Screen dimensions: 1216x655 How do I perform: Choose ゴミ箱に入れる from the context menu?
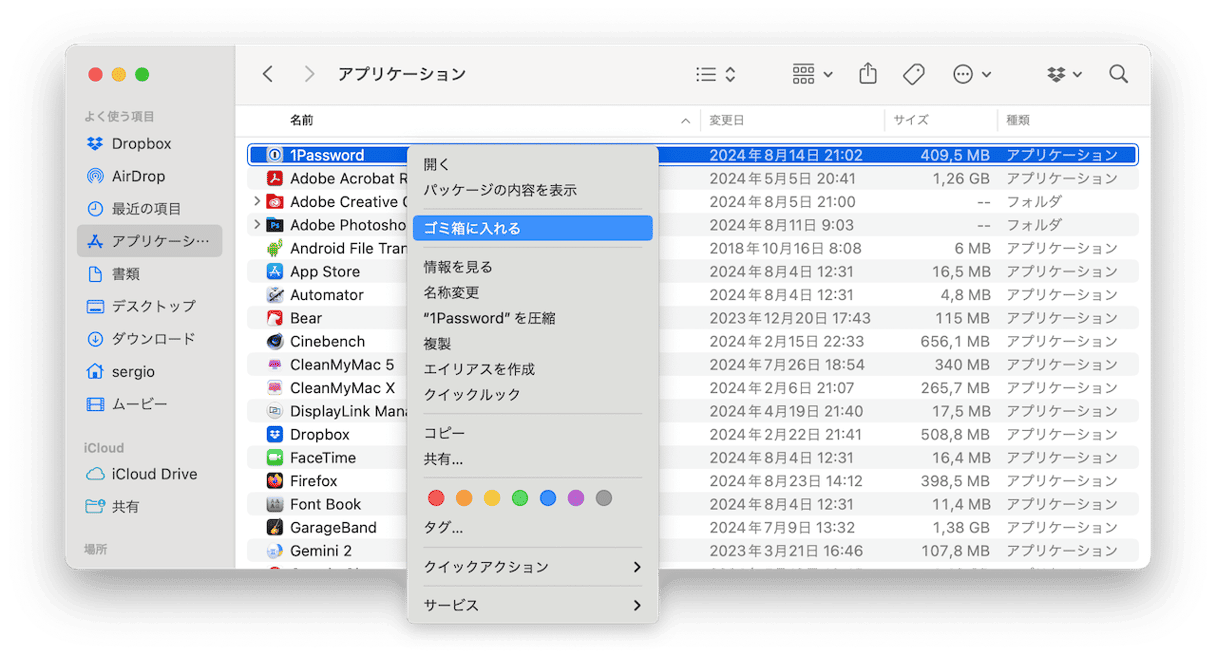[x=533, y=228]
